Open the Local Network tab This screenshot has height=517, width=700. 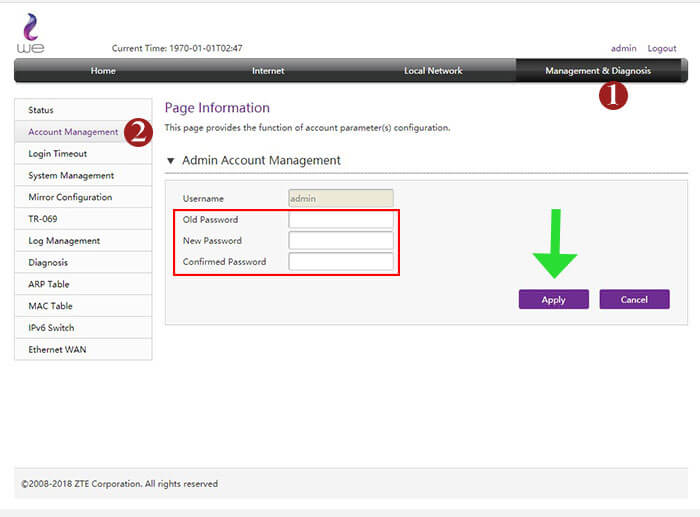click(x=433, y=71)
